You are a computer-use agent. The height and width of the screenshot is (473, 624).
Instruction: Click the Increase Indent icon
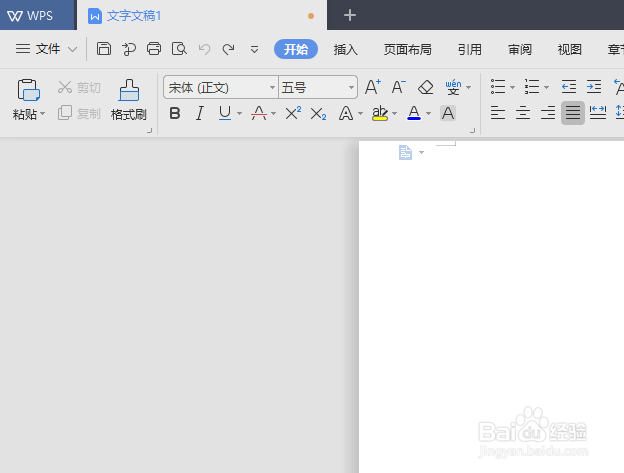594,86
